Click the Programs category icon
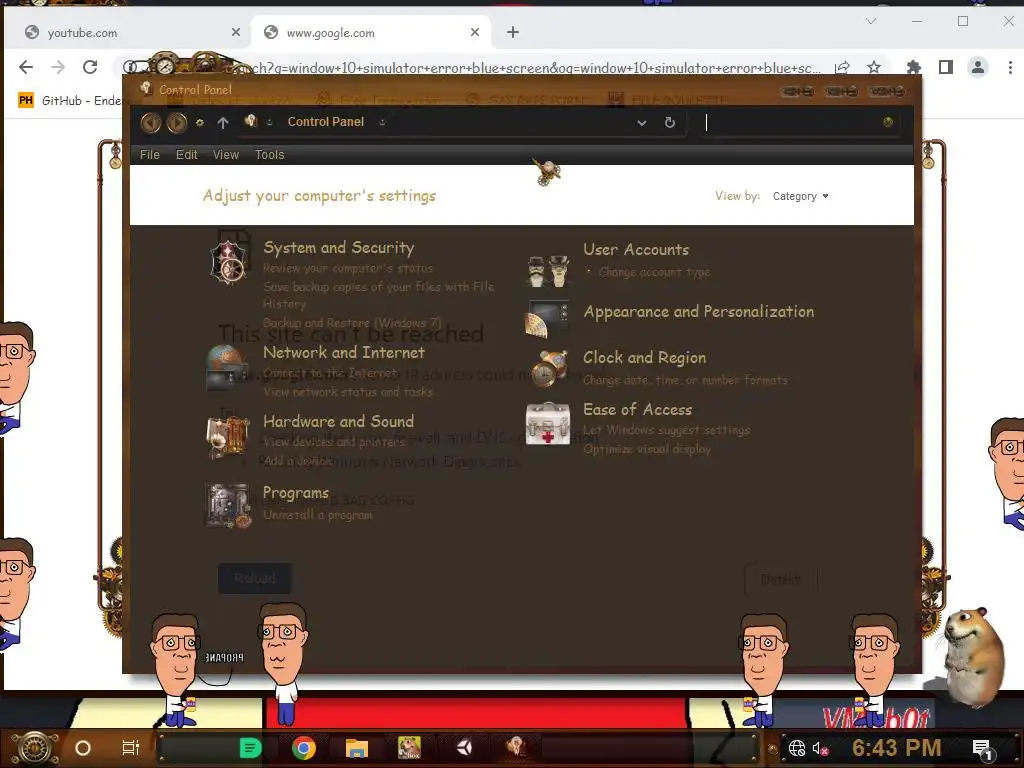Image resolution: width=1024 pixels, height=768 pixels. (x=228, y=505)
